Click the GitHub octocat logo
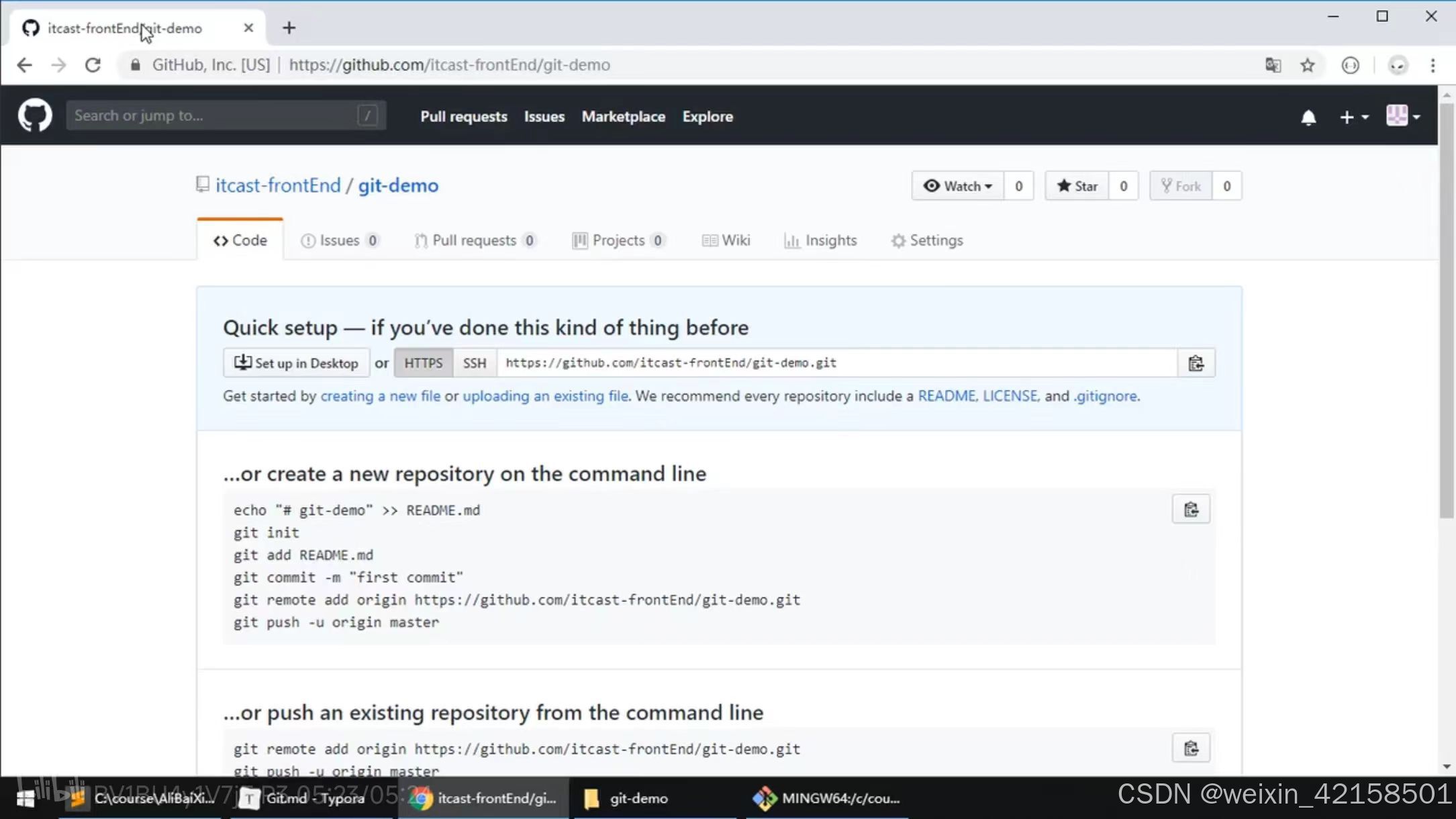 click(x=35, y=115)
